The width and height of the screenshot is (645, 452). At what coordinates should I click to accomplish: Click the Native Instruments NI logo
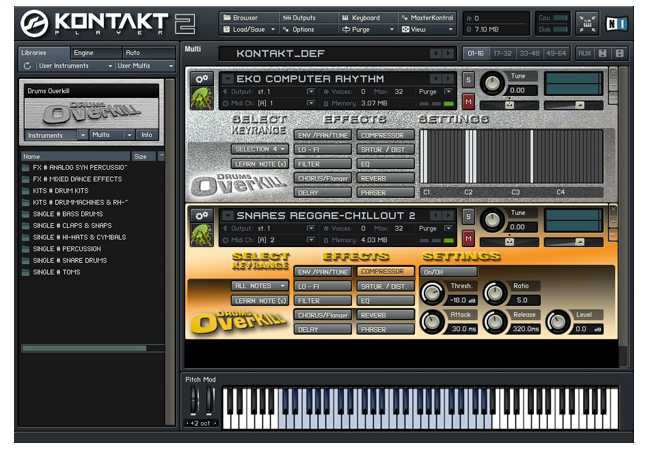pos(616,23)
